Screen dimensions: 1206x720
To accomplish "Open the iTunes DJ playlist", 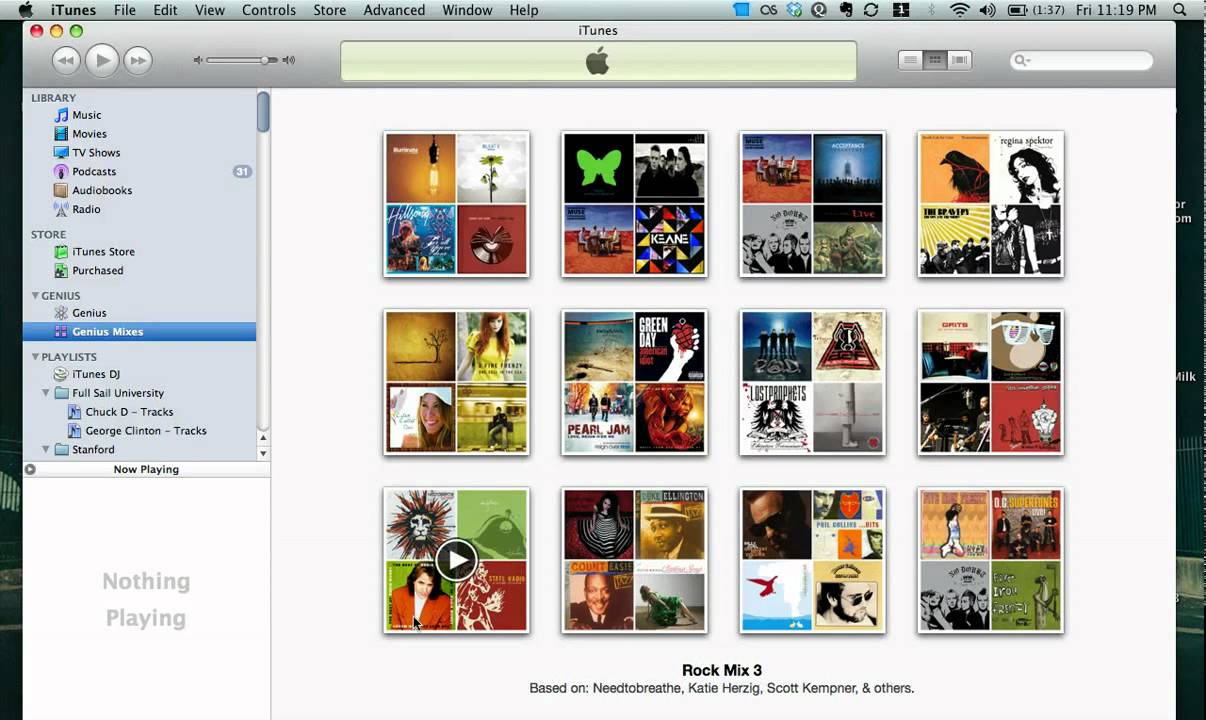I will pyautogui.click(x=96, y=374).
